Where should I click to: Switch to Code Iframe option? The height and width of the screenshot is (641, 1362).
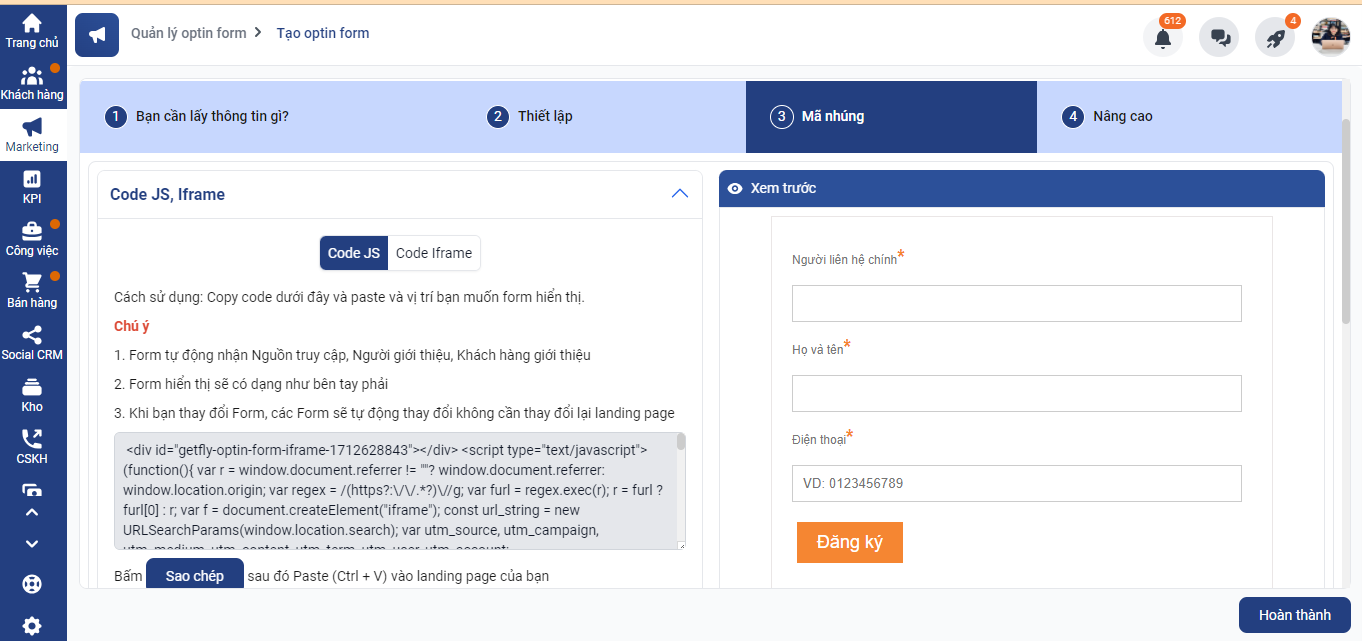[433, 253]
